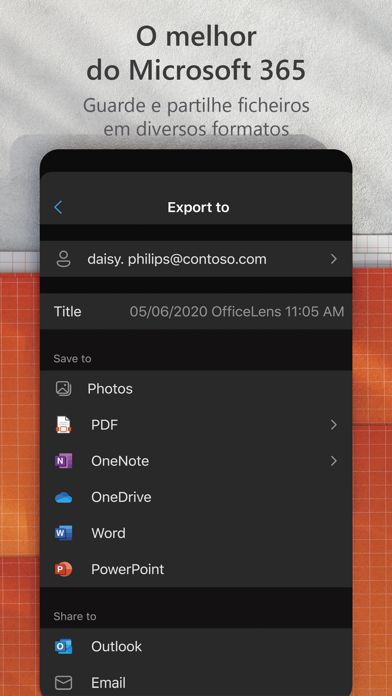This screenshot has height=696, width=392.
Task: Open account chevron beside daisy email
Action: click(x=334, y=259)
